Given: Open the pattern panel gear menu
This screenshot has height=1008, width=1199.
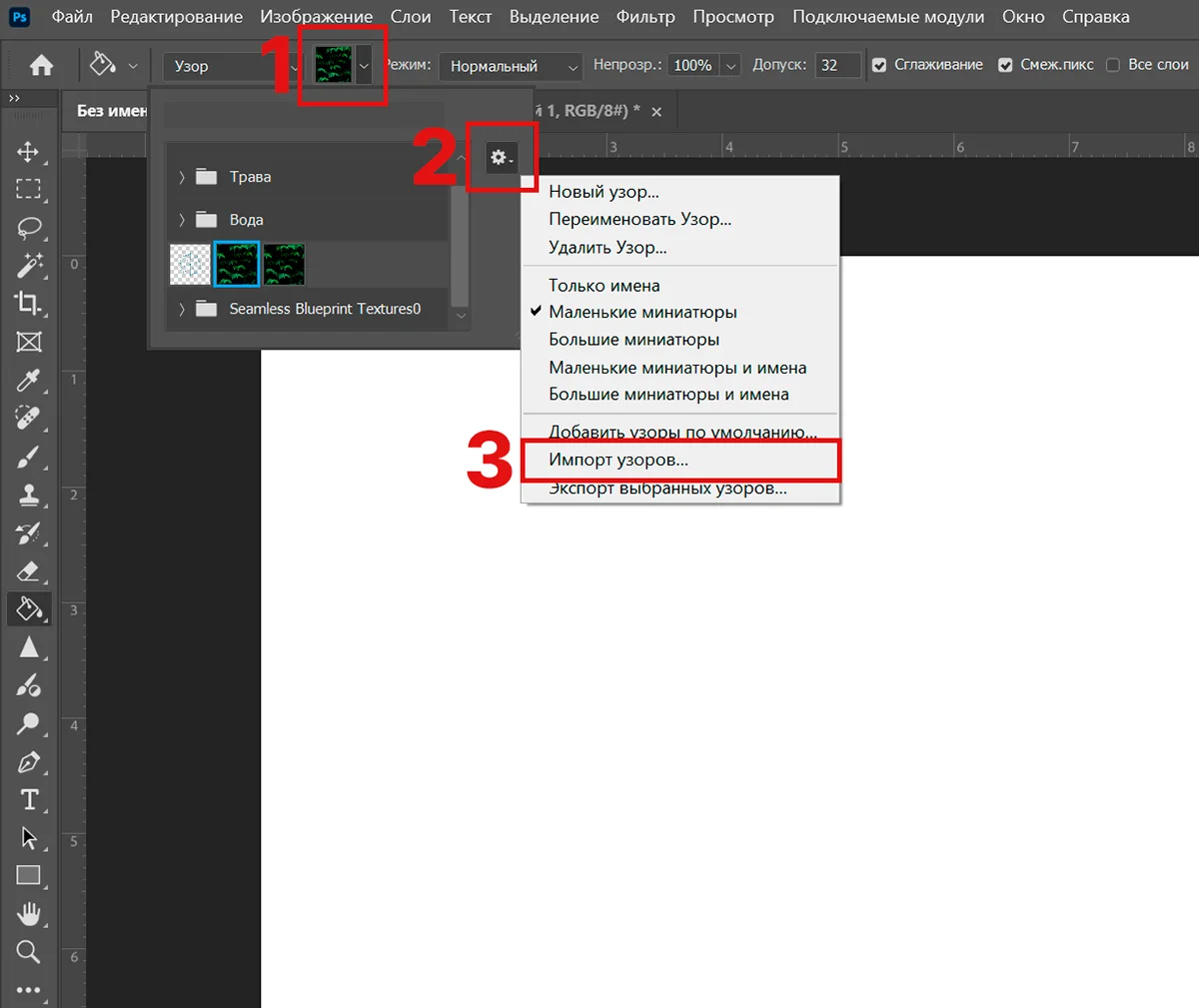Looking at the screenshot, I should [502, 158].
